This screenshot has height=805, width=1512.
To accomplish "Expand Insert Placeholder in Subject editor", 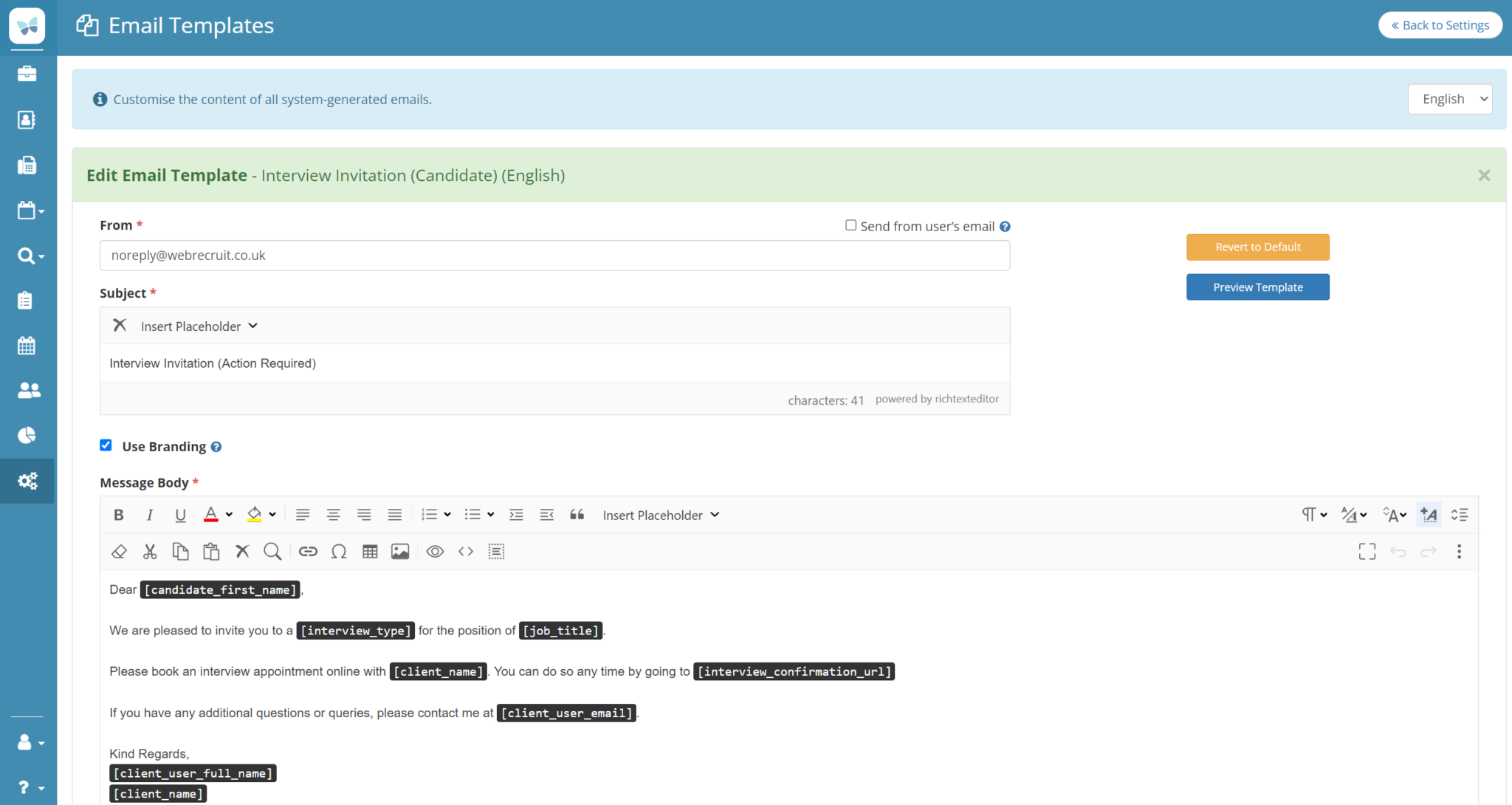I will click(x=199, y=326).
